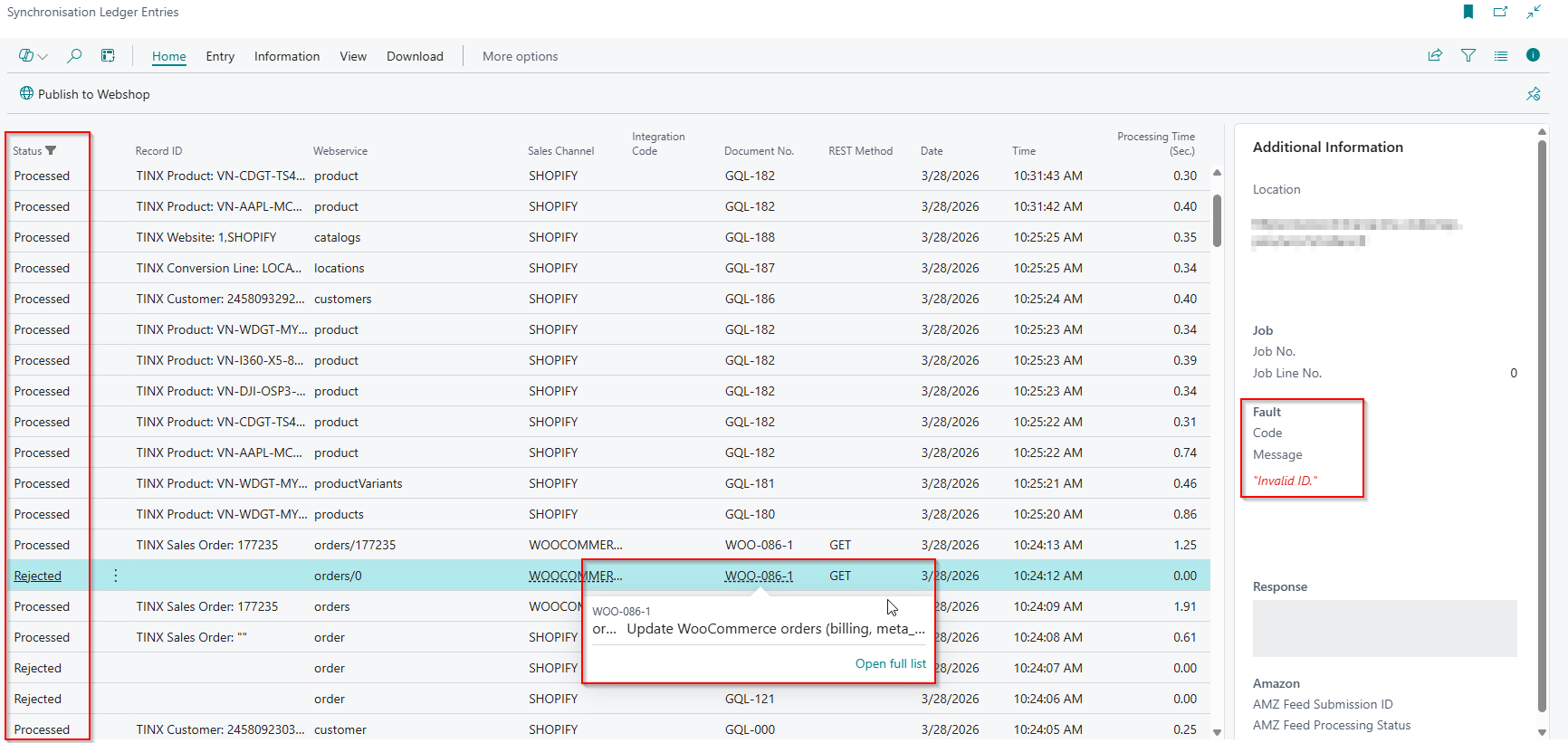Click the collapse page icon at top right
This screenshot has width=1568, height=743.
[1534, 12]
